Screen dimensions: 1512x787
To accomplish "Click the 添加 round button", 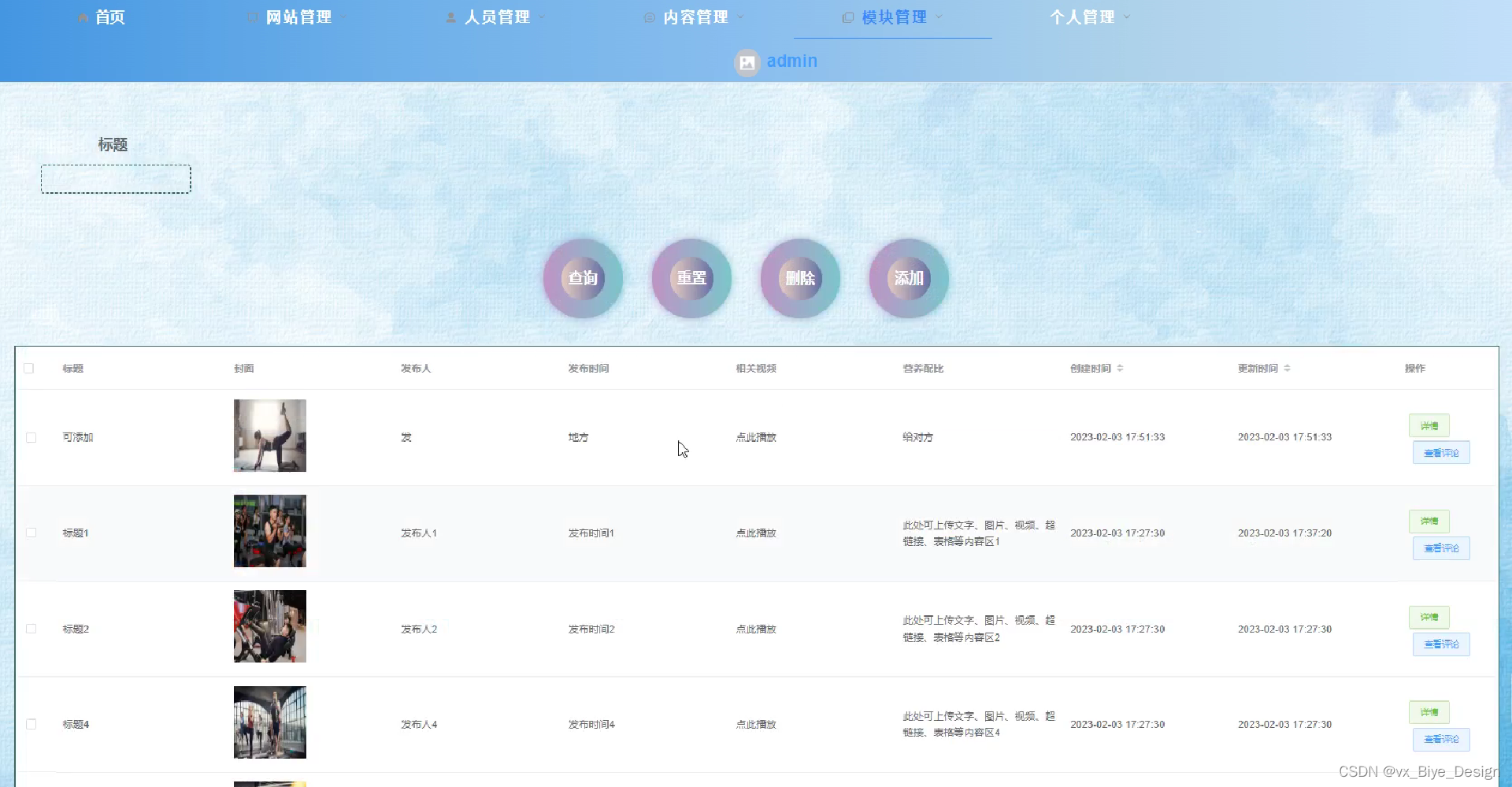I will coord(909,278).
